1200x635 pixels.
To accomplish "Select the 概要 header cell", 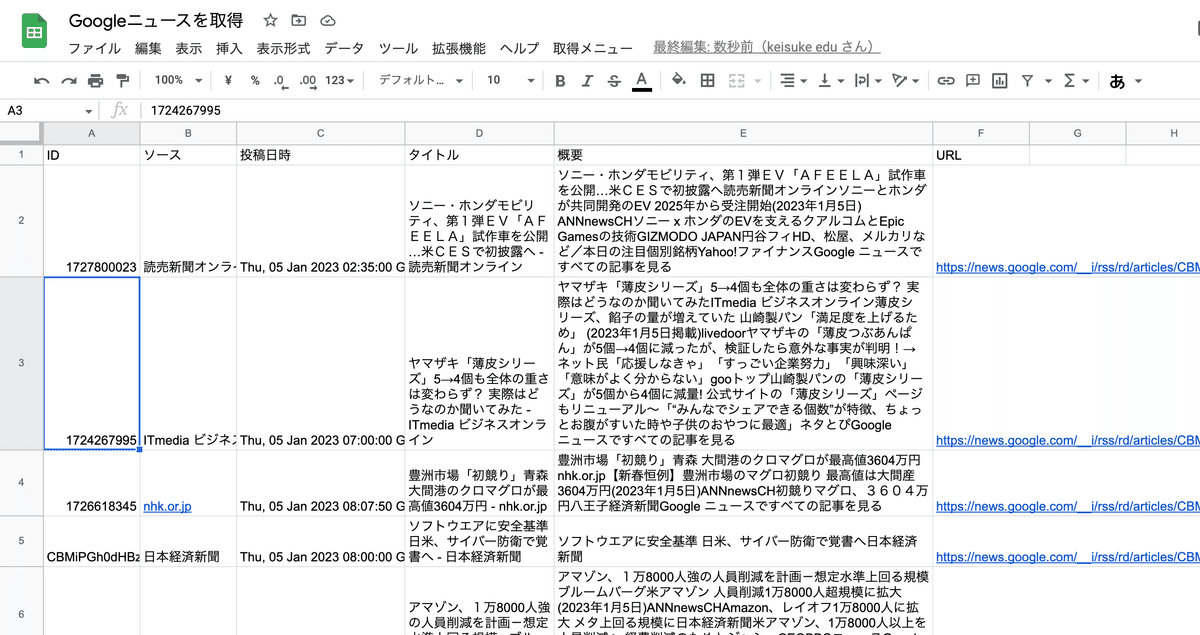I will point(743,155).
